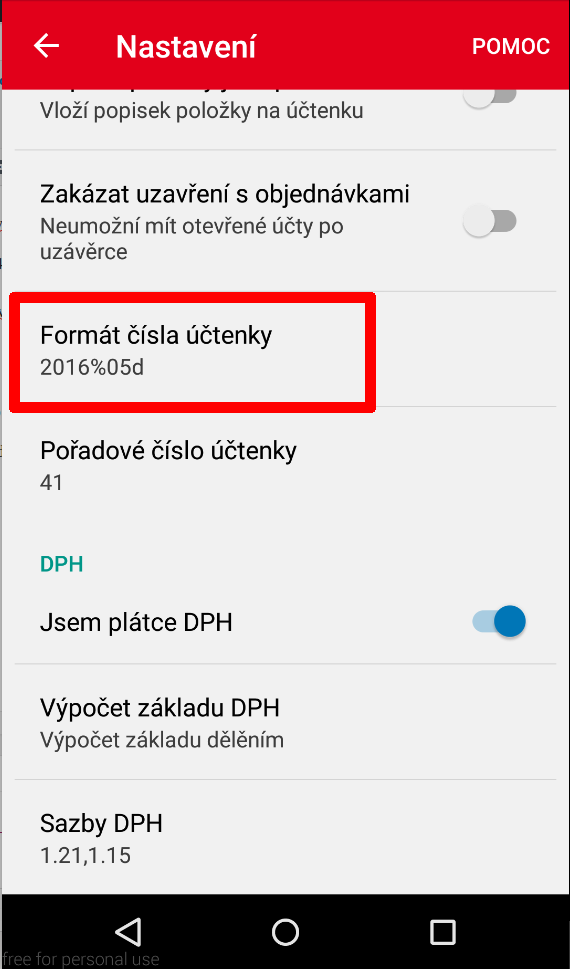Open the POMOC help page
This screenshot has height=969, width=570.
click(x=511, y=46)
